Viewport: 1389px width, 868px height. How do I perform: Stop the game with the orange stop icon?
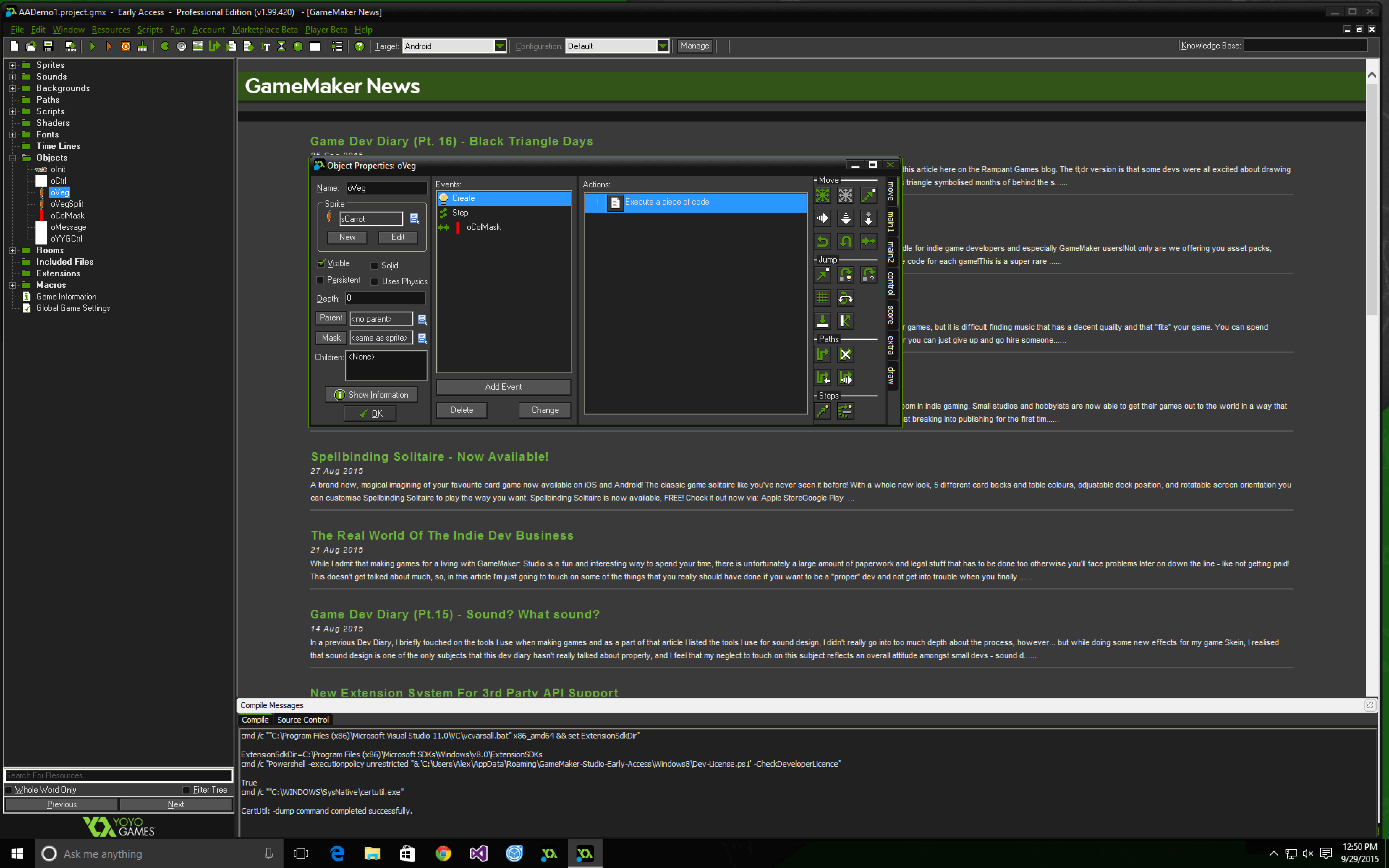(x=125, y=46)
